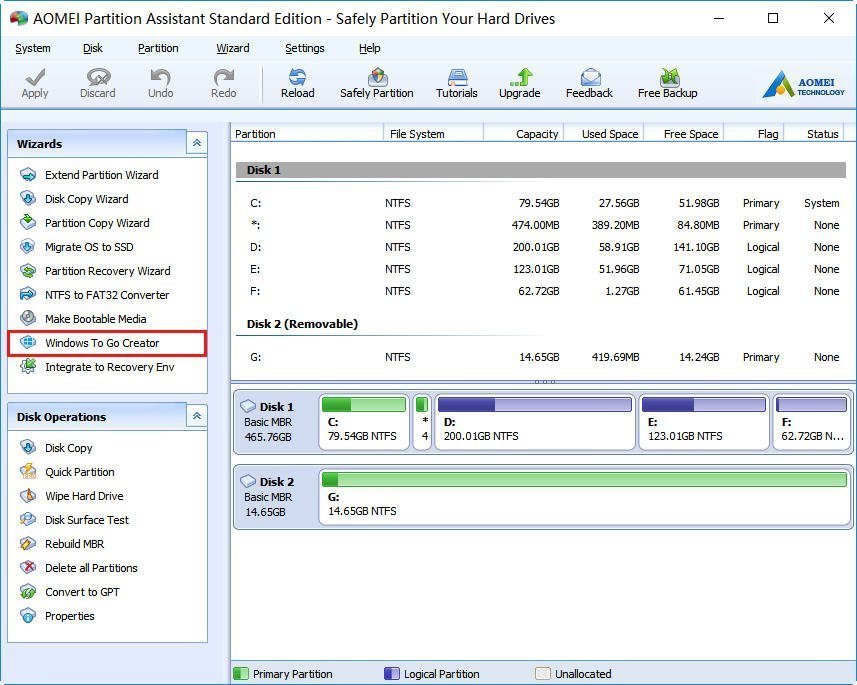The width and height of the screenshot is (857, 685).
Task: Launch Extend Partition Wizard
Action: tap(102, 175)
